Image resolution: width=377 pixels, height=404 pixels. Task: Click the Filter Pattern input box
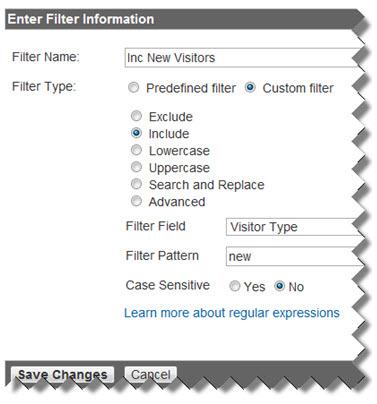click(294, 256)
